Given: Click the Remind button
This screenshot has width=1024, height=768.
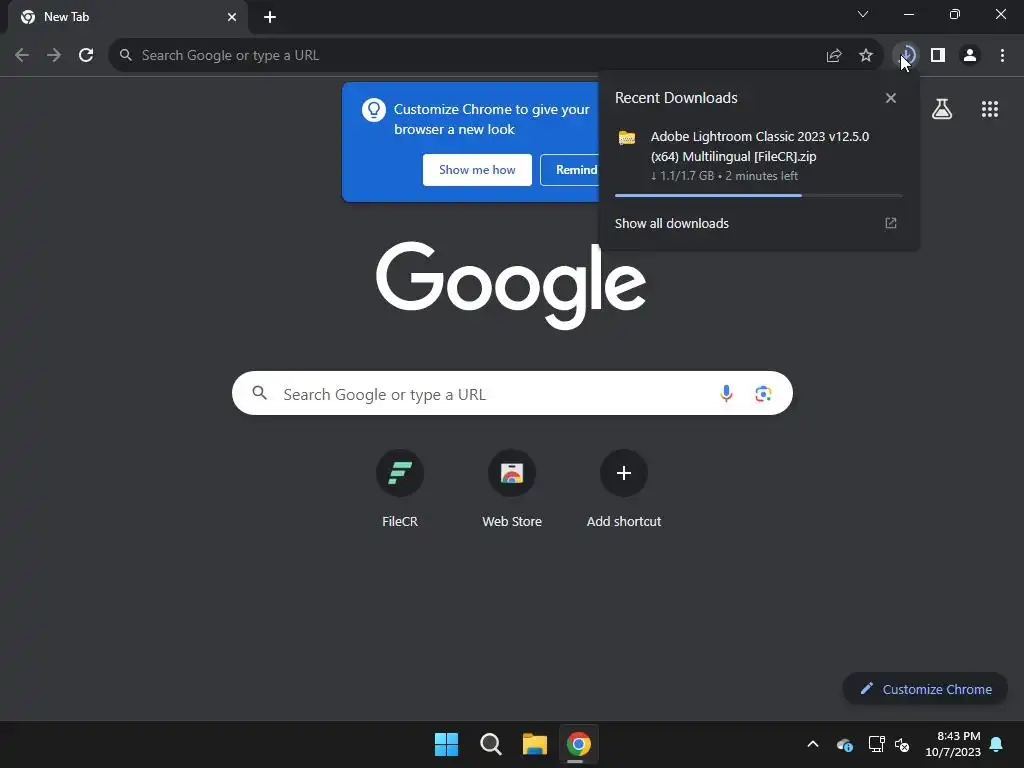Looking at the screenshot, I should 569,170.
